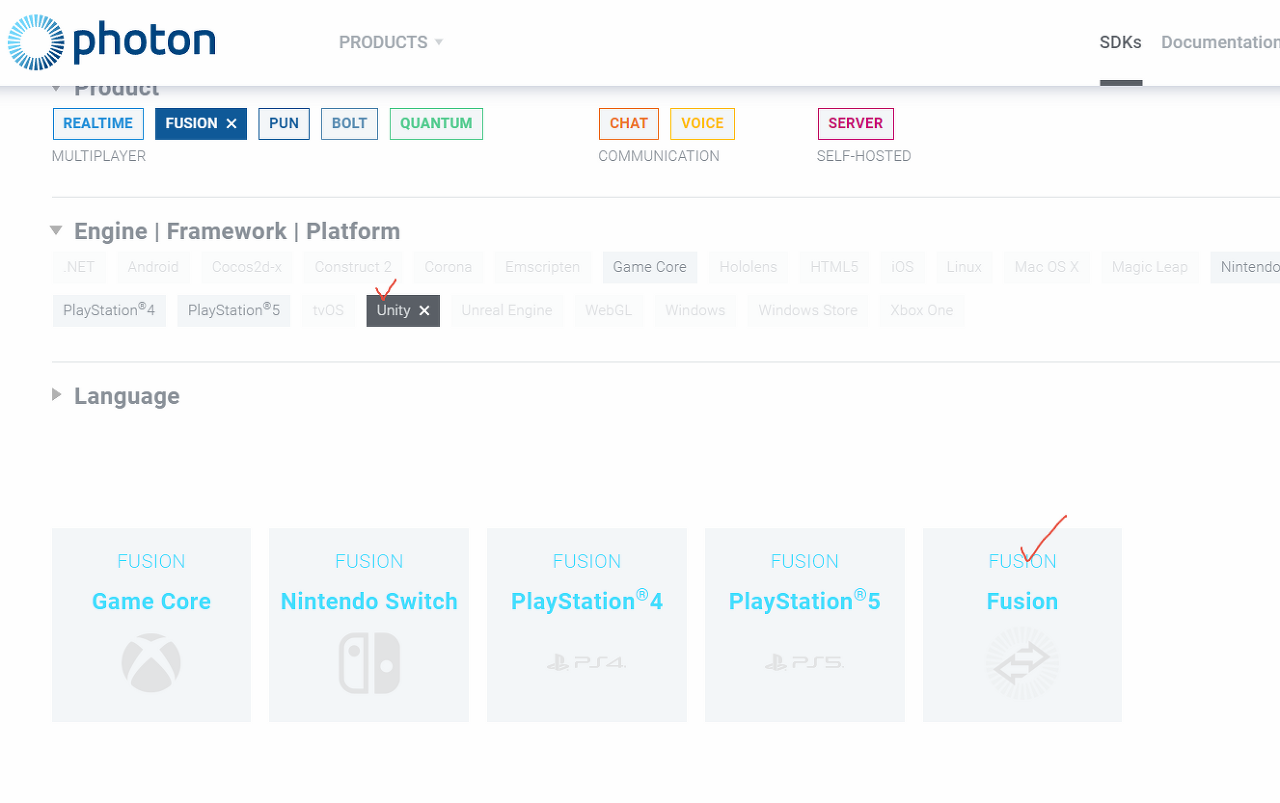Choose the .NET platform tag
This screenshot has height=803, width=1280.
[x=79, y=267]
